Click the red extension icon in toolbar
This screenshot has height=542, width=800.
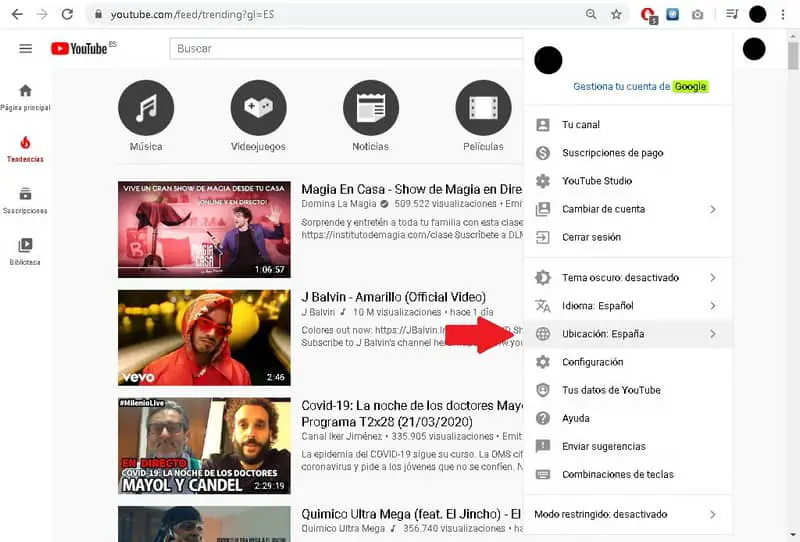click(649, 15)
